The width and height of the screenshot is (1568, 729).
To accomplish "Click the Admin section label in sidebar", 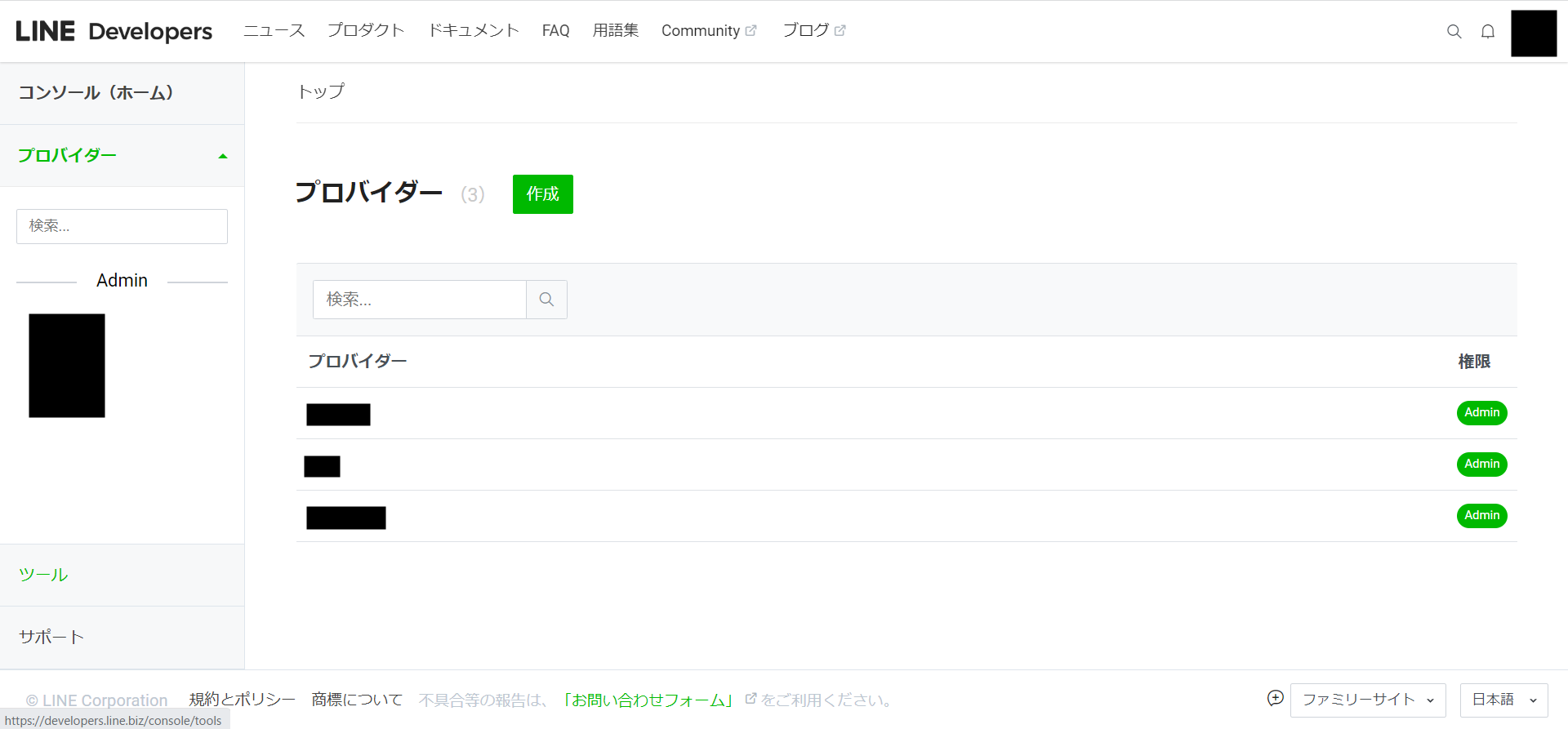I will tap(122, 281).
